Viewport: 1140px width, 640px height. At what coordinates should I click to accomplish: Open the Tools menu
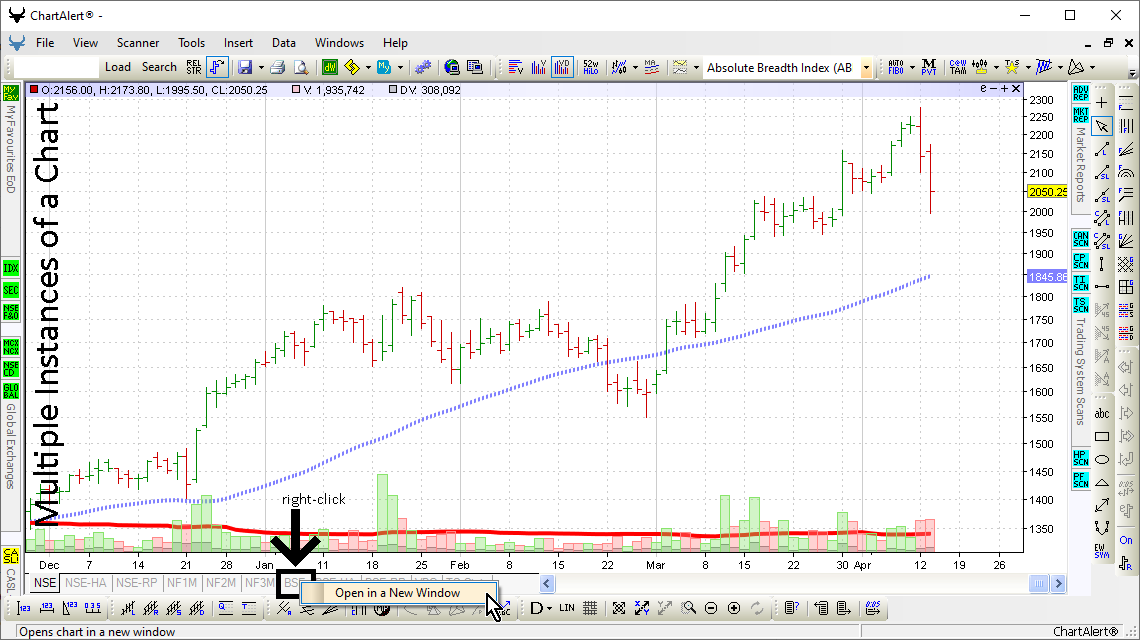[191, 43]
